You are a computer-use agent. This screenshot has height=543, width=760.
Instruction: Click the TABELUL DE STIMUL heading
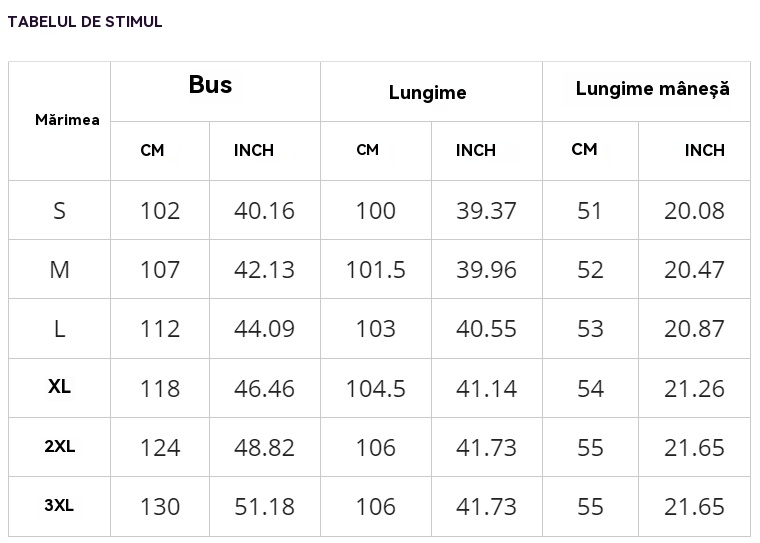[x=85, y=22]
